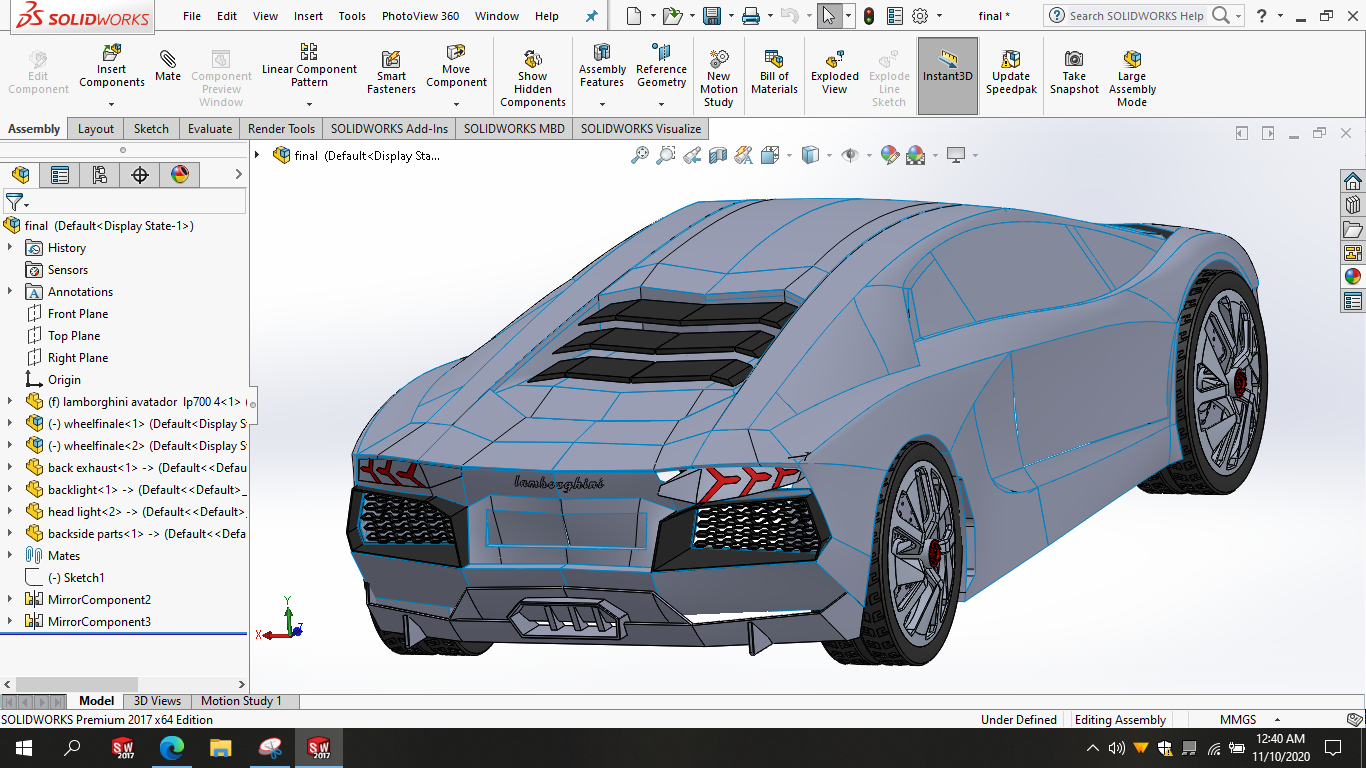The image size is (1366, 768).
Task: Select the Front Plane item
Action: 78,313
